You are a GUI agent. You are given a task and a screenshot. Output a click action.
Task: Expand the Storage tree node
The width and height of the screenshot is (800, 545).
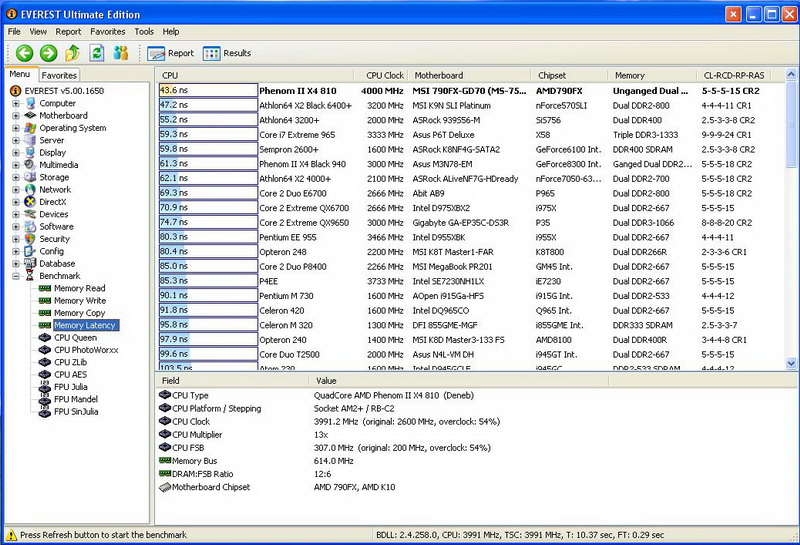point(16,177)
